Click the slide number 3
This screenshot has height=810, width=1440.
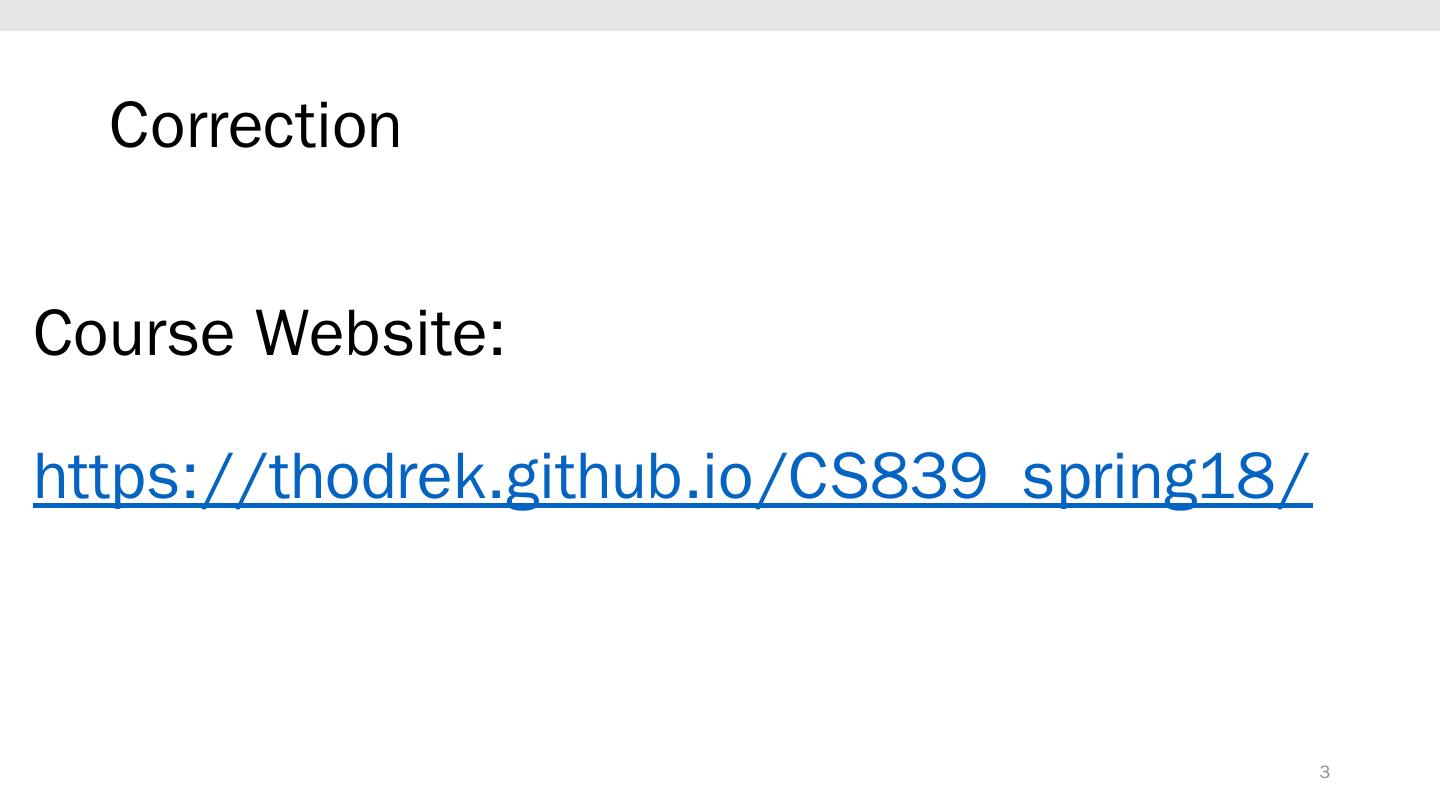(x=1325, y=772)
